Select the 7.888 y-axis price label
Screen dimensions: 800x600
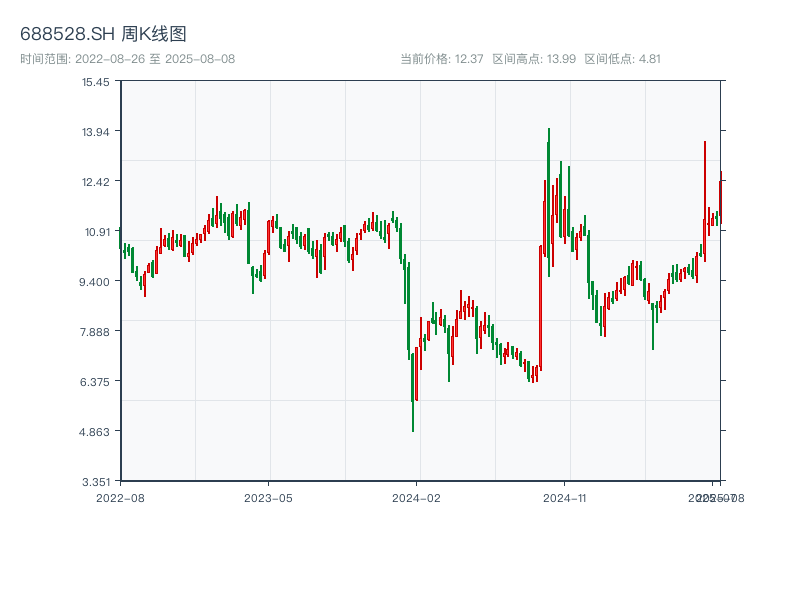point(96,331)
